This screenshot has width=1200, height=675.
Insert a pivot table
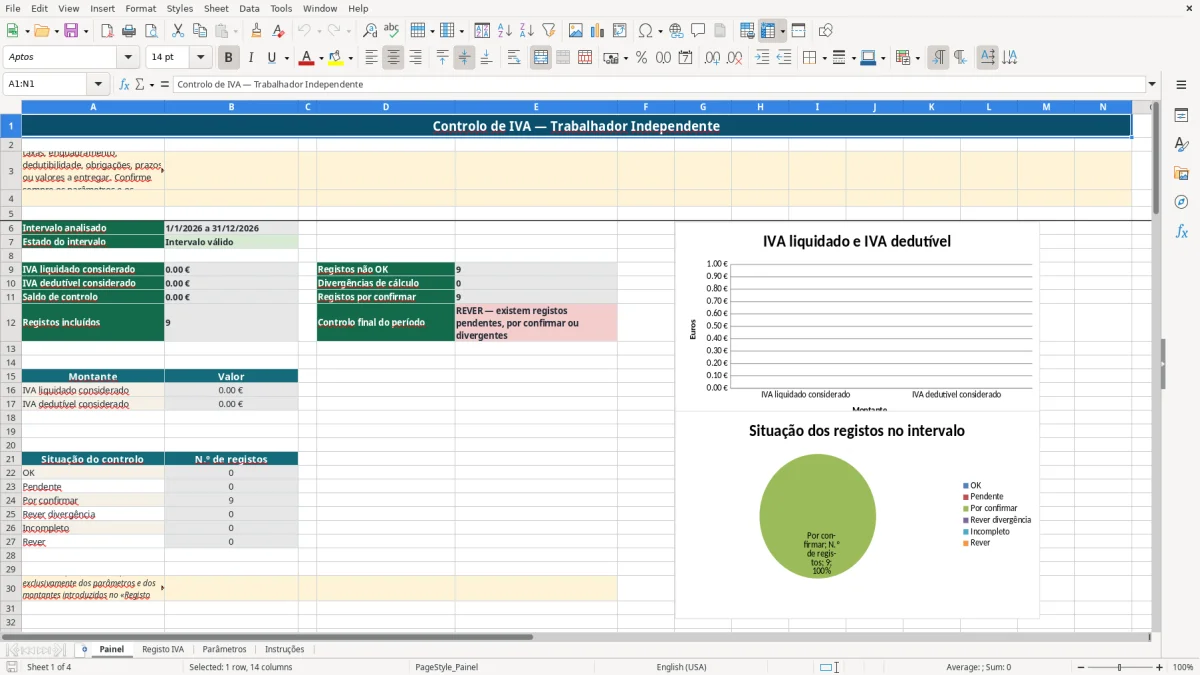tap(619, 31)
